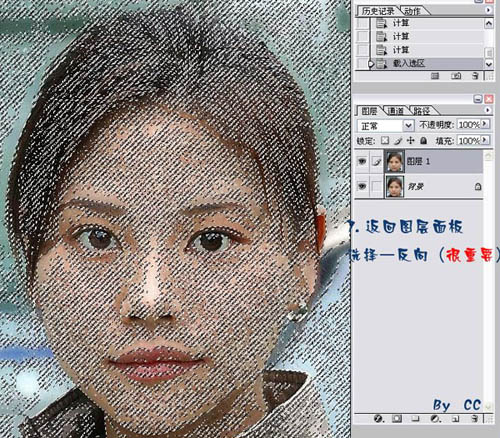Screen dimensions: 500x438
Task: Add layer mask to 图层 1
Action: pyautogui.click(x=397, y=419)
